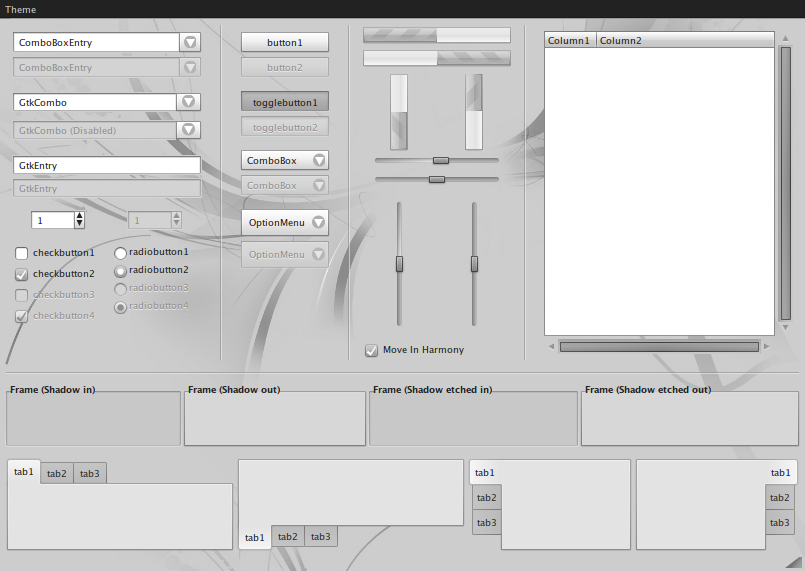
Task: Click the disabled button2
Action: click(x=285, y=67)
